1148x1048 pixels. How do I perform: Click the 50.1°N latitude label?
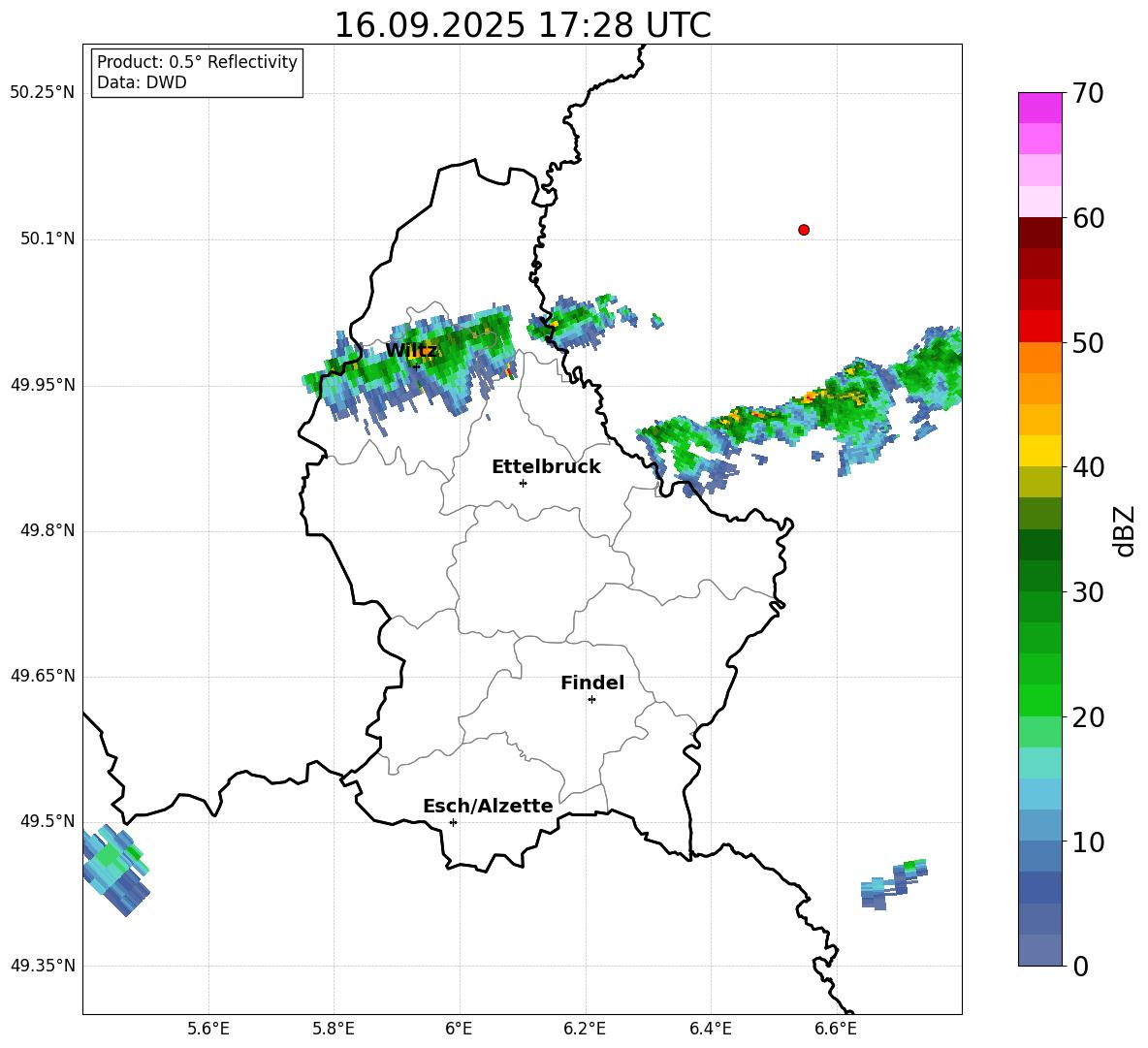[x=48, y=239]
